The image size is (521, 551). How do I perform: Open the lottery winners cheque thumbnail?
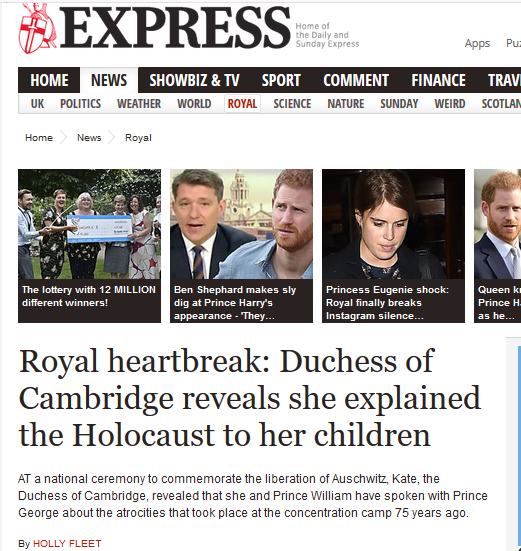click(x=90, y=224)
